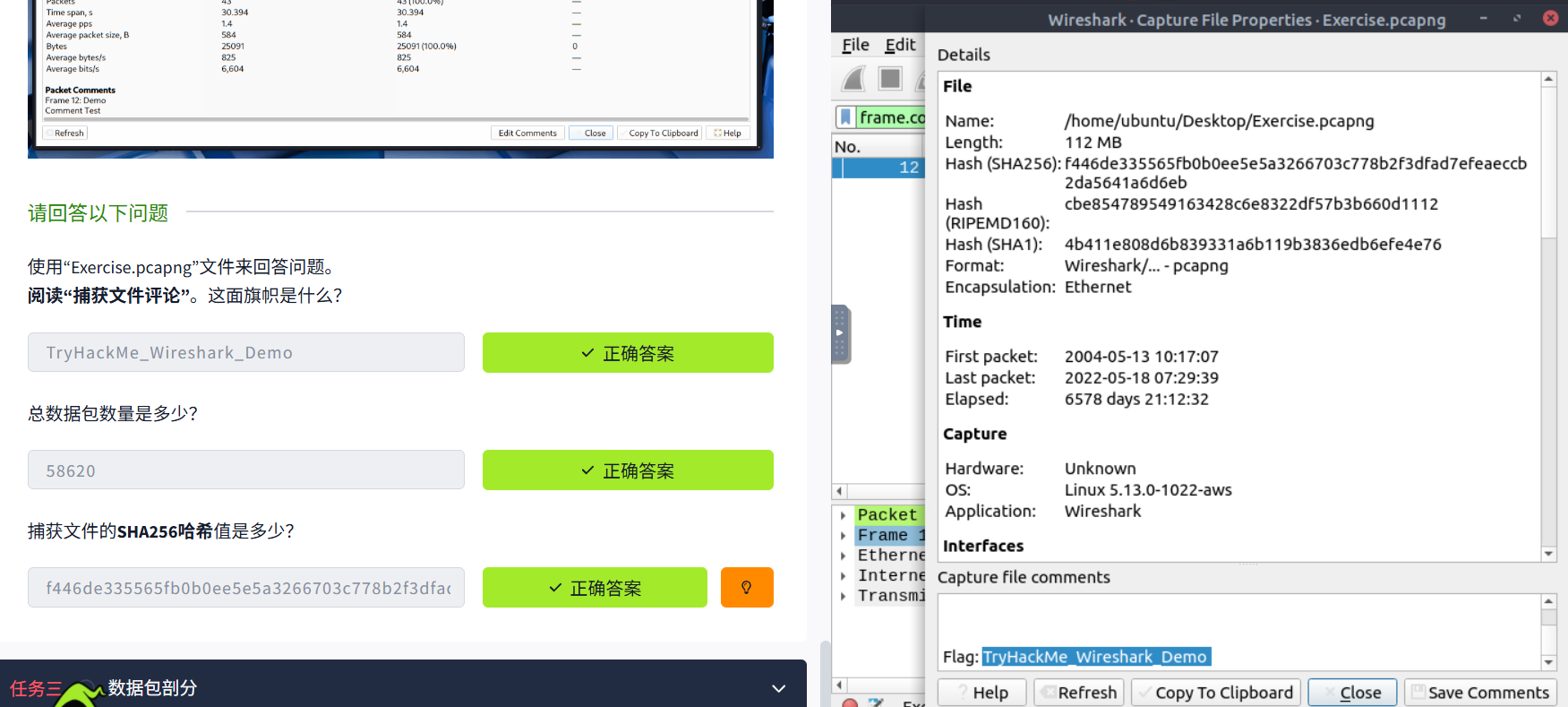This screenshot has height=707, width=1568.
Task: Click the filter bookmark icon
Action: pyautogui.click(x=845, y=117)
